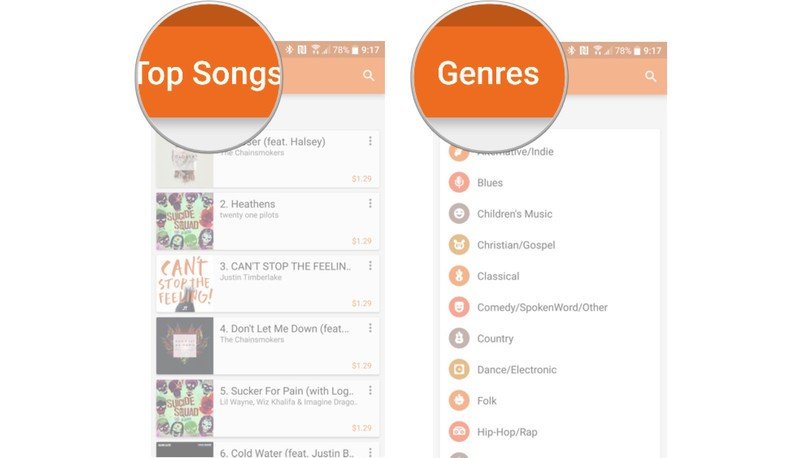Image resolution: width=800 pixels, height=458 pixels.
Task: Buy Heathens for $1.29
Action: click(361, 241)
